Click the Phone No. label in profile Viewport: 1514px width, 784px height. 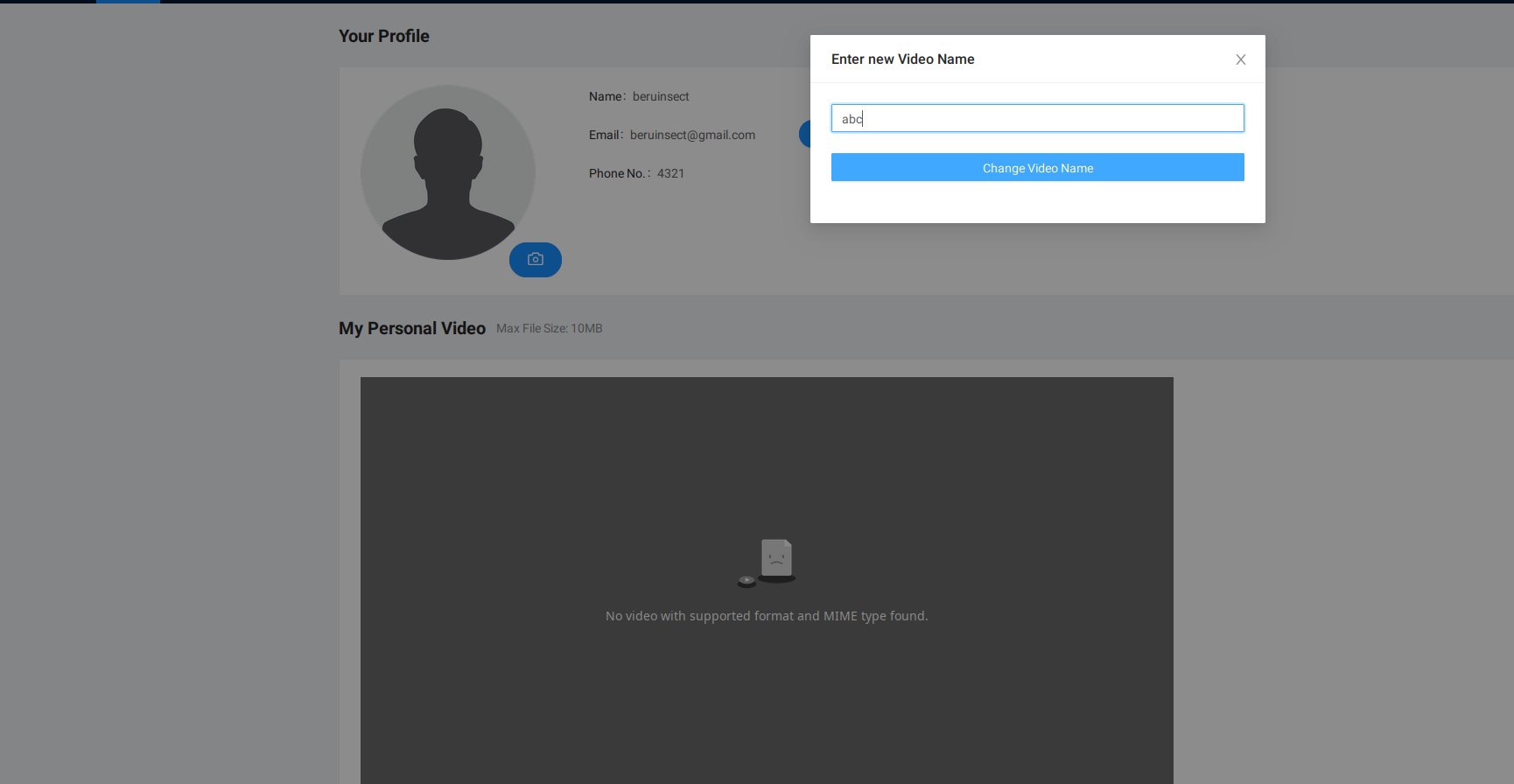[x=619, y=173]
